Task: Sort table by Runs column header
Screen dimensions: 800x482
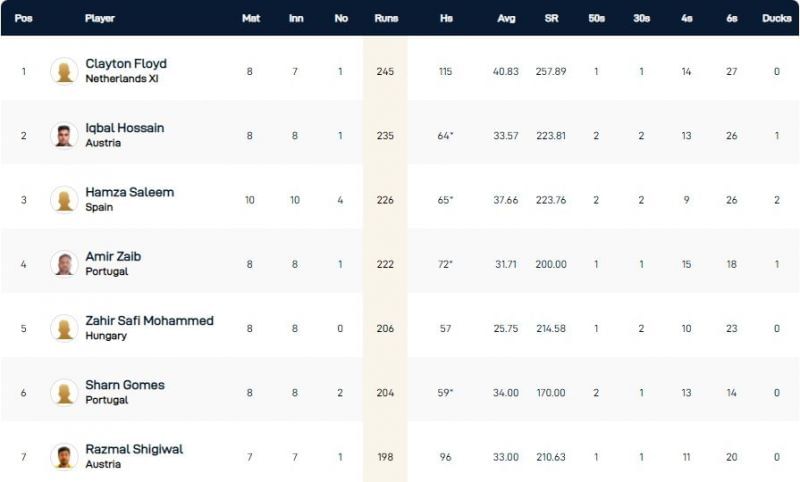Action: tap(385, 18)
